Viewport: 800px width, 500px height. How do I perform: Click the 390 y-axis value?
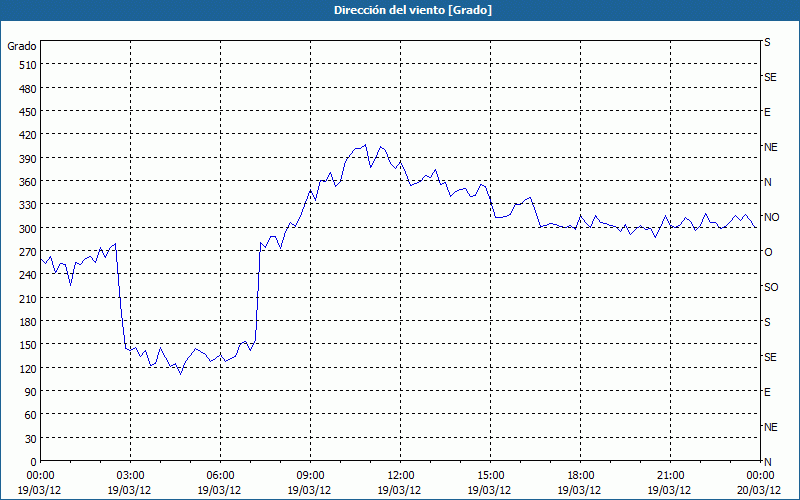(29, 159)
